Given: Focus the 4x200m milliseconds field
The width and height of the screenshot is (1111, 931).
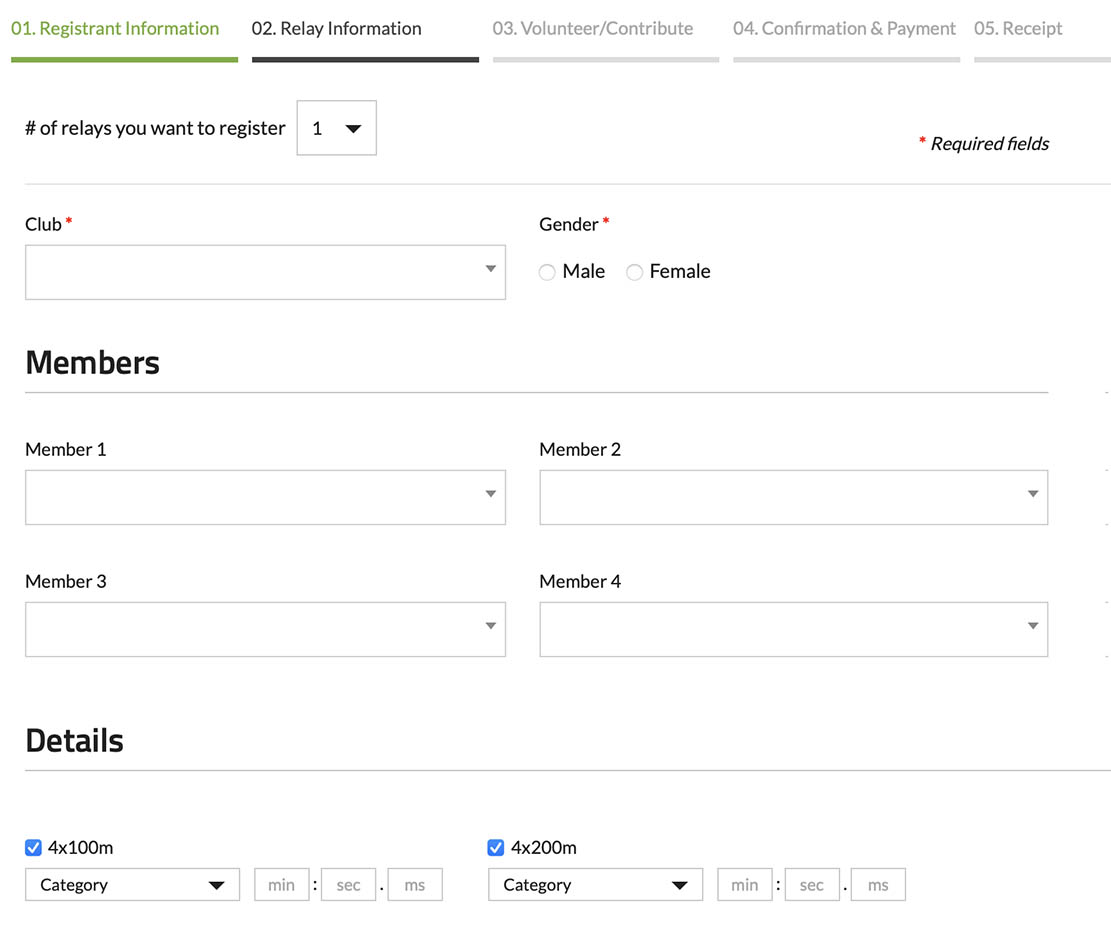Looking at the screenshot, I should point(878,885).
